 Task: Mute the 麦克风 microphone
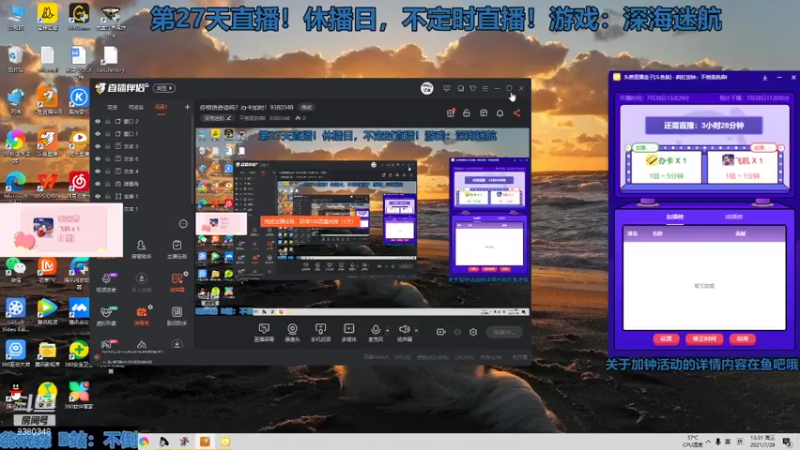coord(376,332)
